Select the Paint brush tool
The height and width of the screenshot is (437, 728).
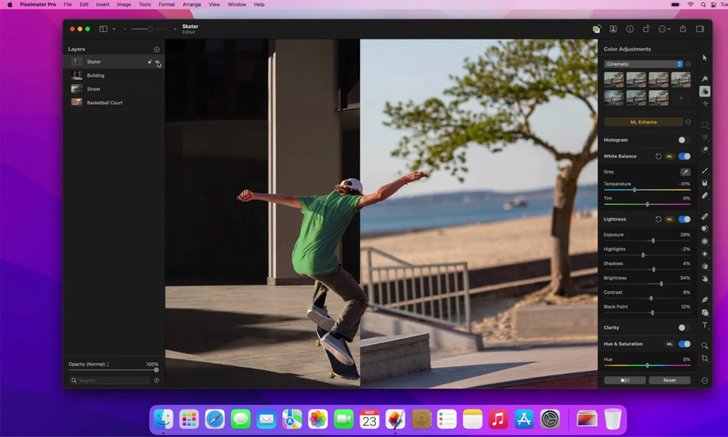(705, 171)
